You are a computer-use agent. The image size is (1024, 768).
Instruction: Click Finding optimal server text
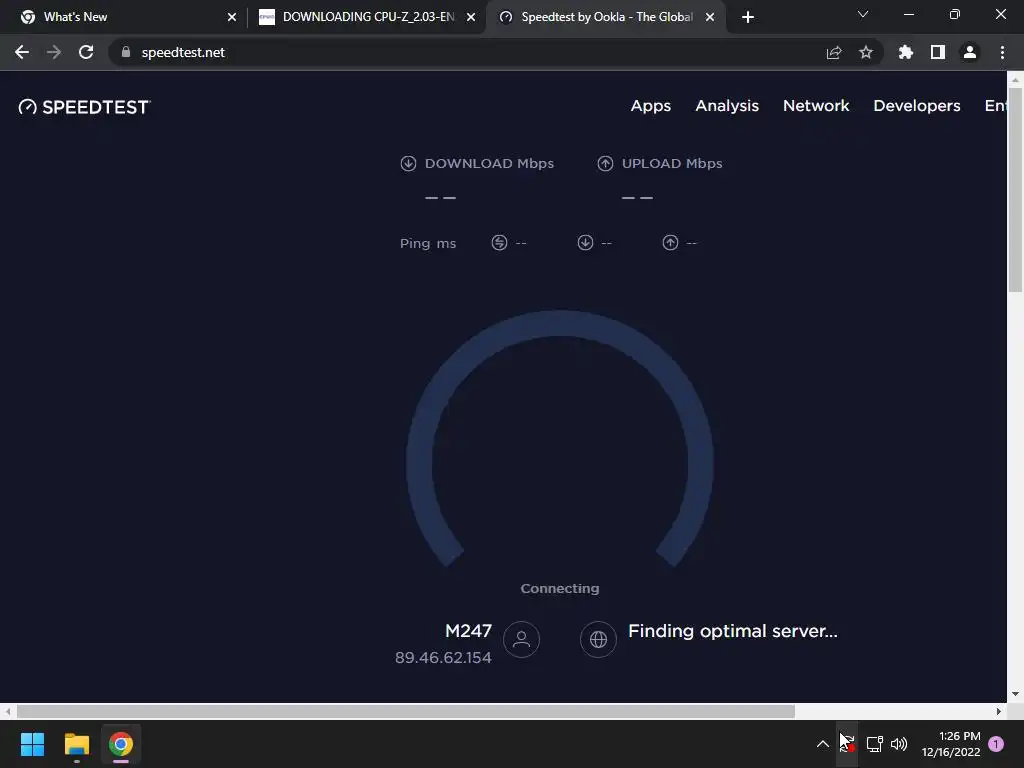(x=733, y=632)
